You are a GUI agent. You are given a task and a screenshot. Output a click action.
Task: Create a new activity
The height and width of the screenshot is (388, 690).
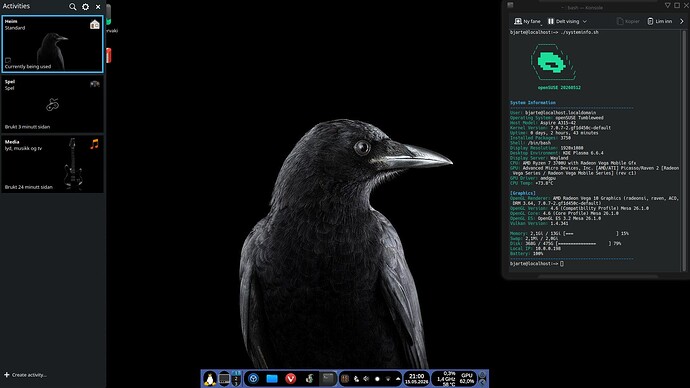tap(25, 375)
